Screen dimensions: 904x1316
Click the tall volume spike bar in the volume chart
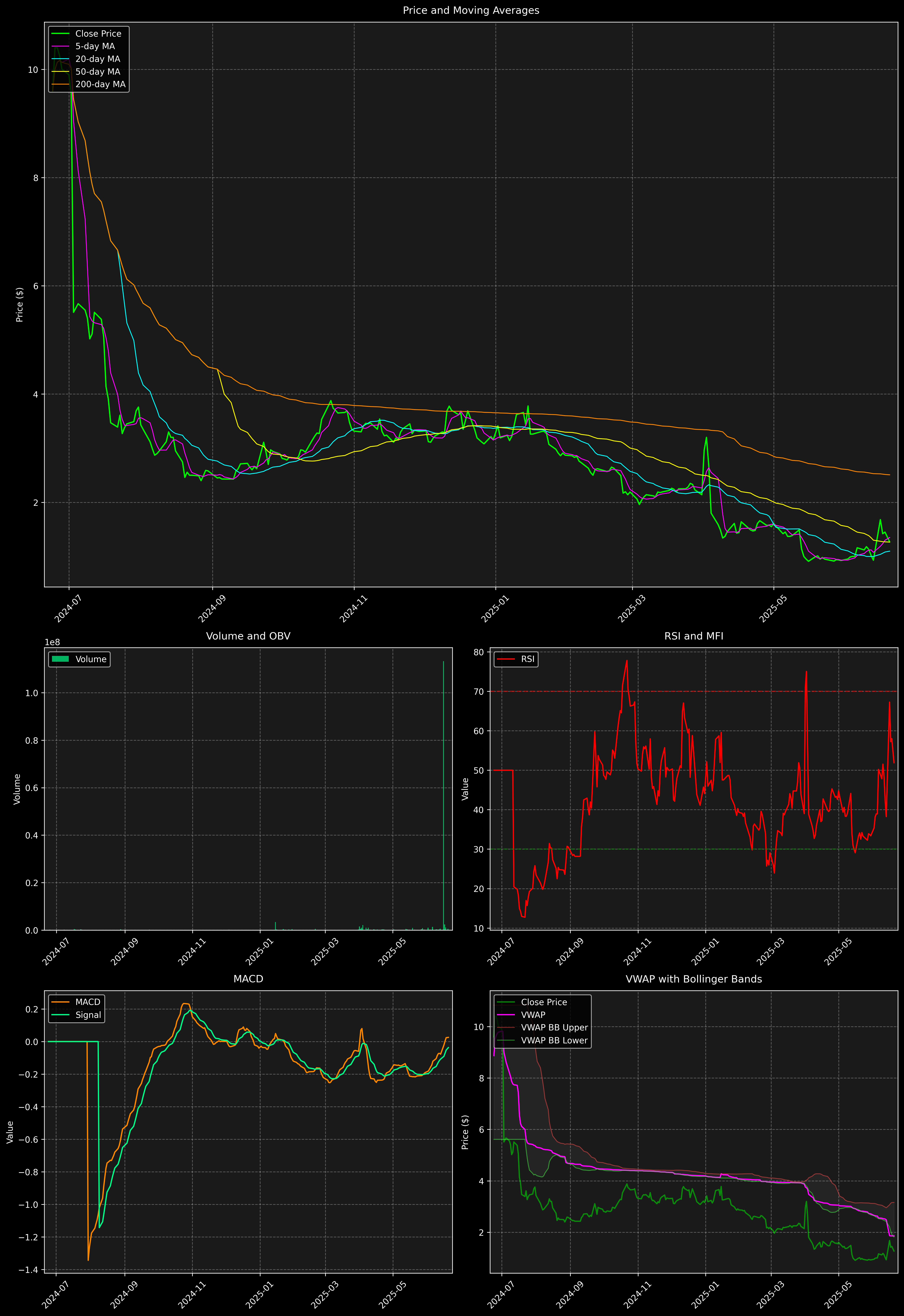point(444,796)
